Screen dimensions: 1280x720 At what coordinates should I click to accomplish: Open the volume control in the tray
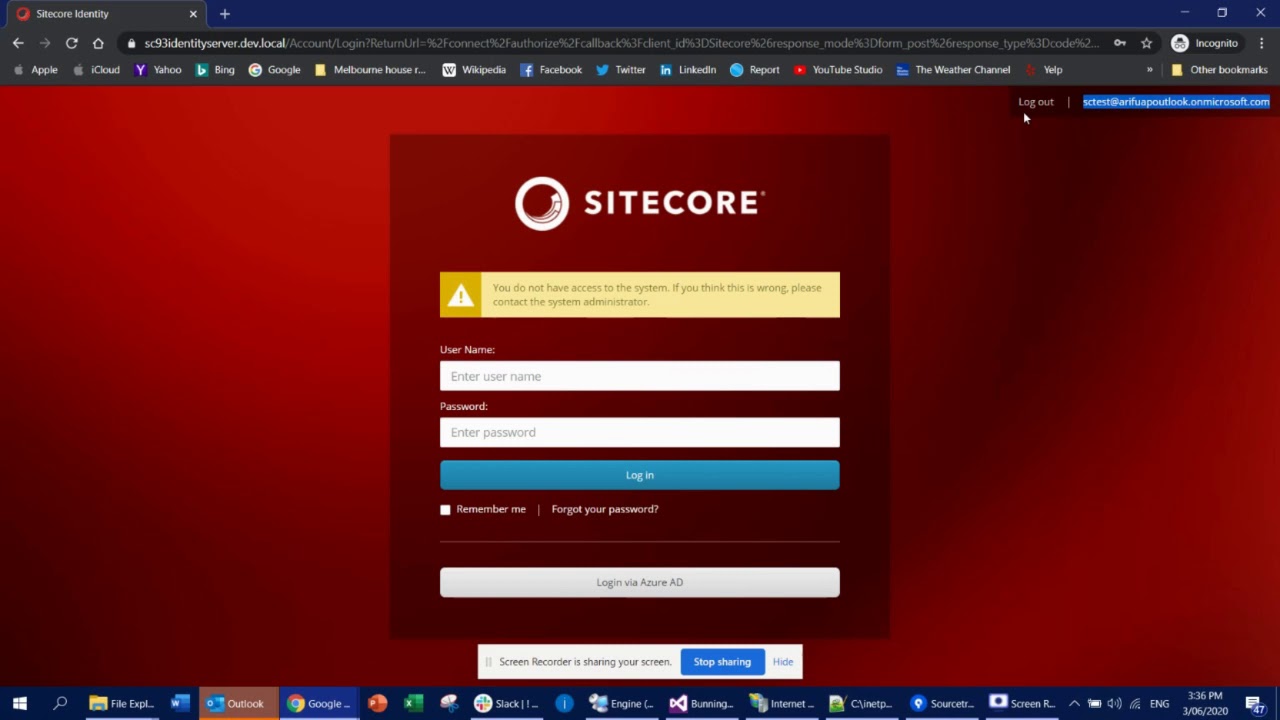pyautogui.click(x=1114, y=704)
